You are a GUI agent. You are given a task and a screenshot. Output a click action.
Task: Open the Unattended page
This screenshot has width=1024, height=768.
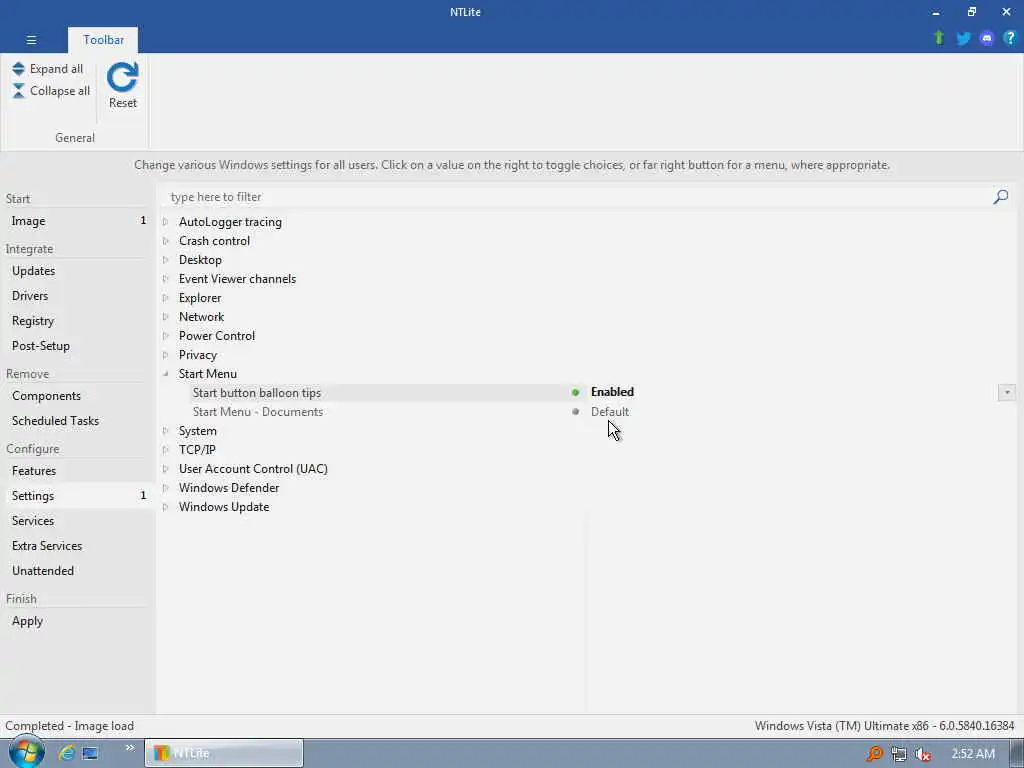pyautogui.click(x=78, y=571)
